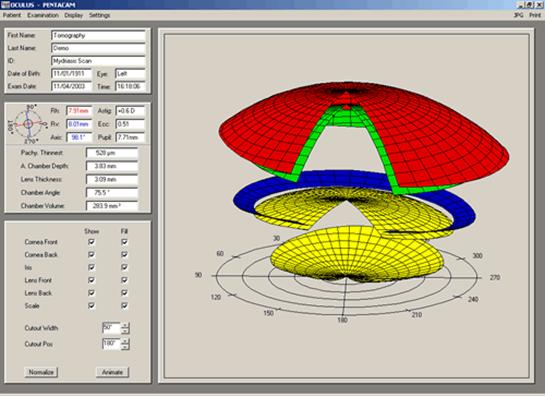The height and width of the screenshot is (396, 545).
Task: Toggle the Iris Fill checkbox
Action: [x=124, y=267]
